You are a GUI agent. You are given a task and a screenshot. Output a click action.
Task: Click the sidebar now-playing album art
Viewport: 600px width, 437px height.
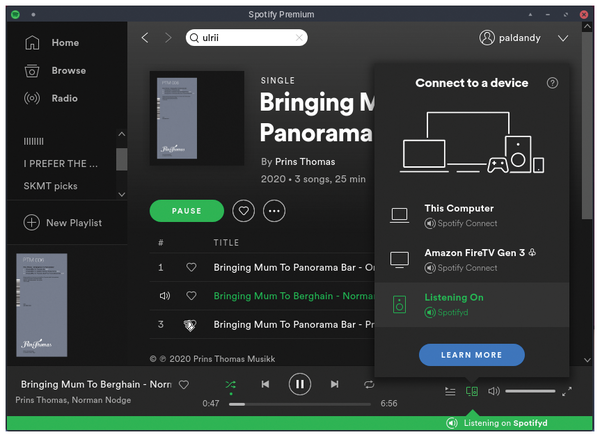(42, 305)
